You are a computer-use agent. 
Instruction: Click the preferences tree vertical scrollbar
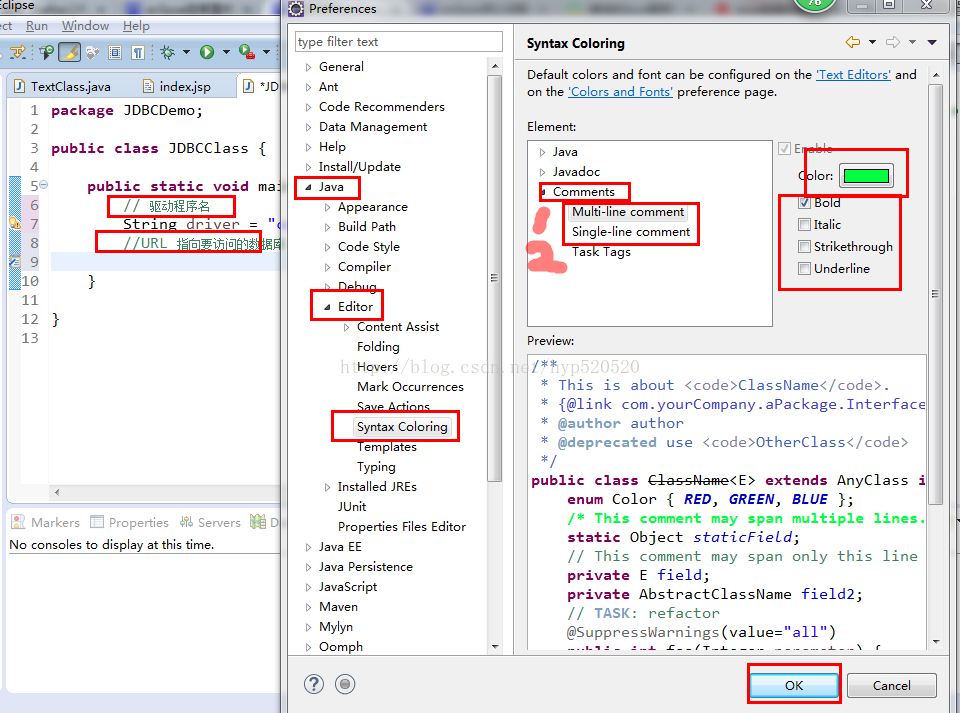(x=495, y=278)
